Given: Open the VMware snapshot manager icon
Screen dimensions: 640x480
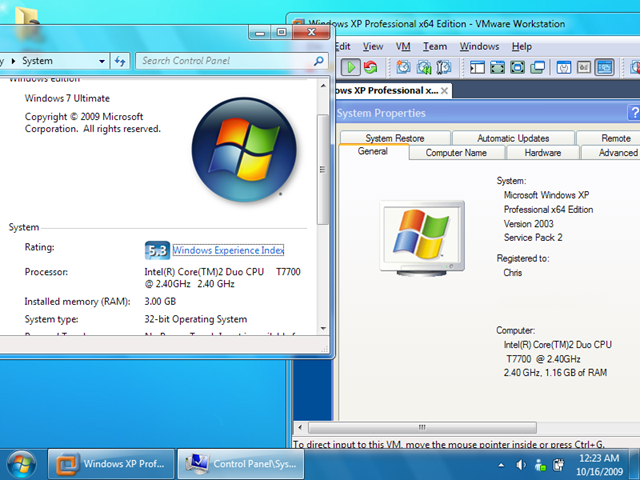Looking at the screenshot, I should (x=444, y=67).
